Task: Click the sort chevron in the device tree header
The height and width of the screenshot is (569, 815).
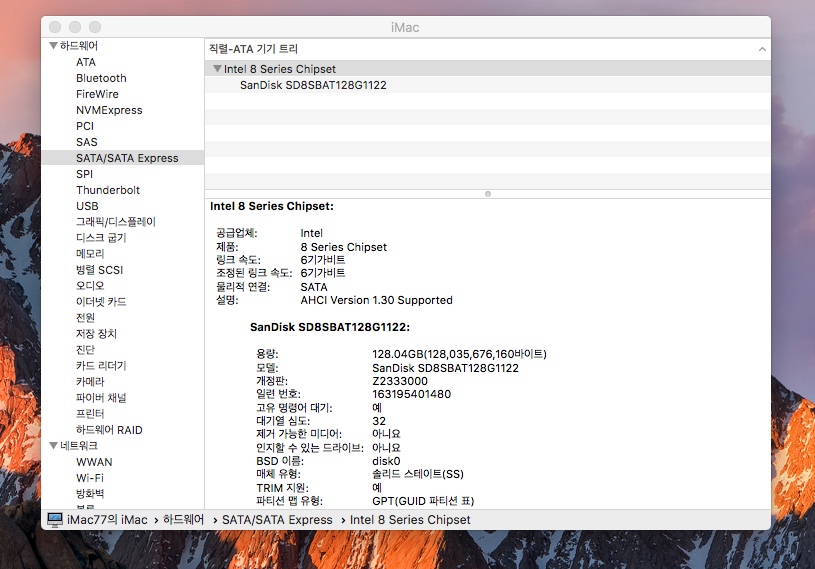Action: pos(762,49)
